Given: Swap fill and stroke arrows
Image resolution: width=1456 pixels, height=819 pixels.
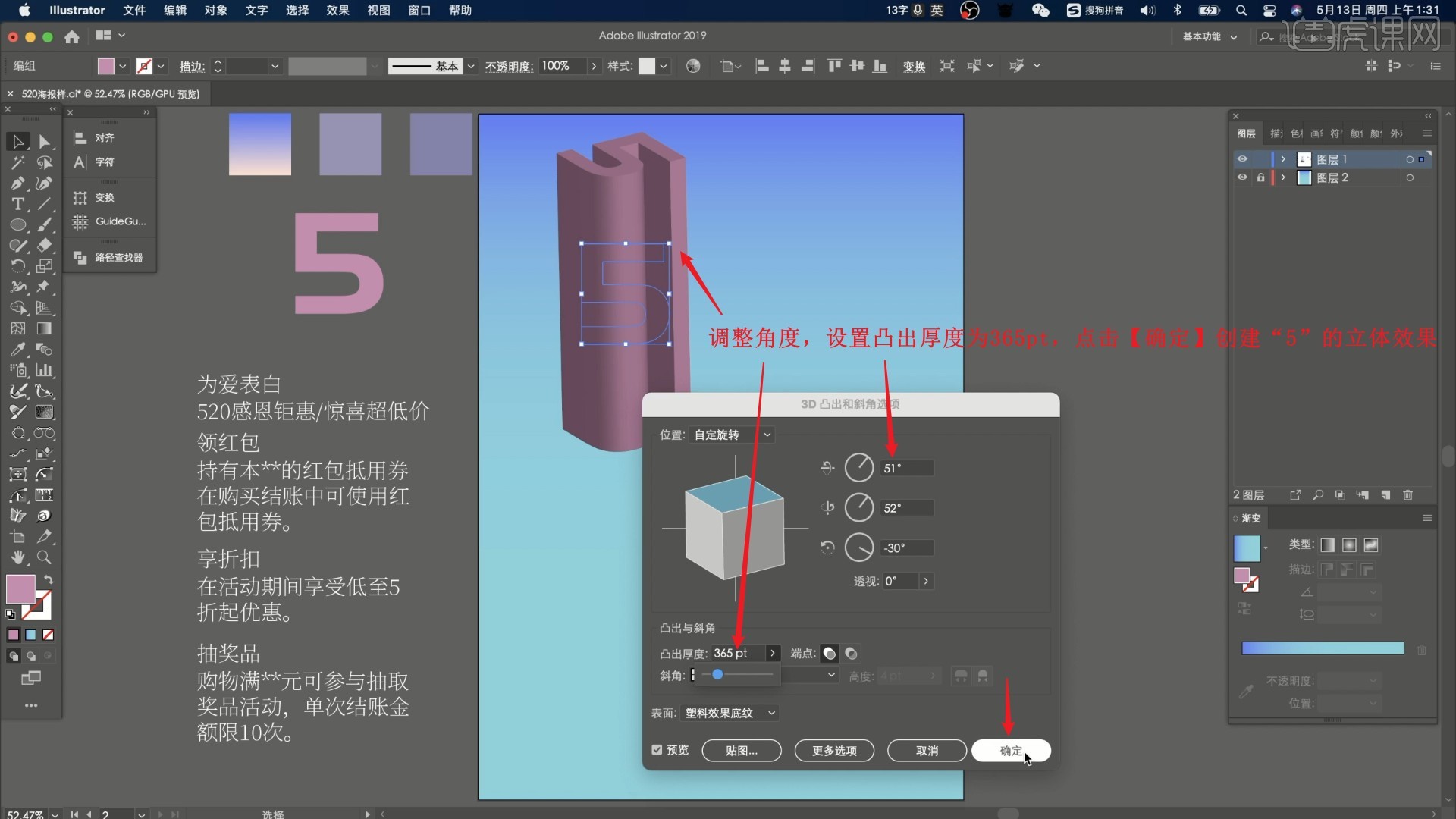Looking at the screenshot, I should (x=49, y=580).
